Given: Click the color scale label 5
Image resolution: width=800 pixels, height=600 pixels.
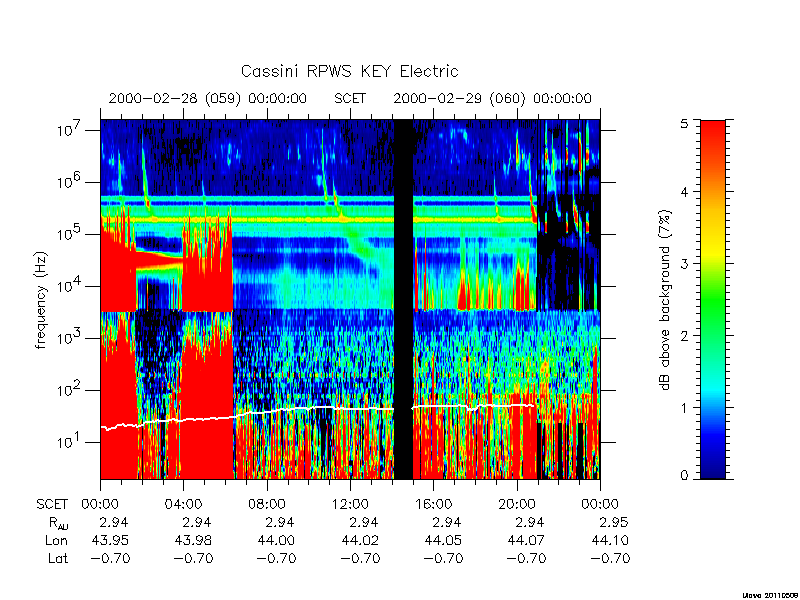Looking at the screenshot, I should pyautogui.click(x=684, y=124).
